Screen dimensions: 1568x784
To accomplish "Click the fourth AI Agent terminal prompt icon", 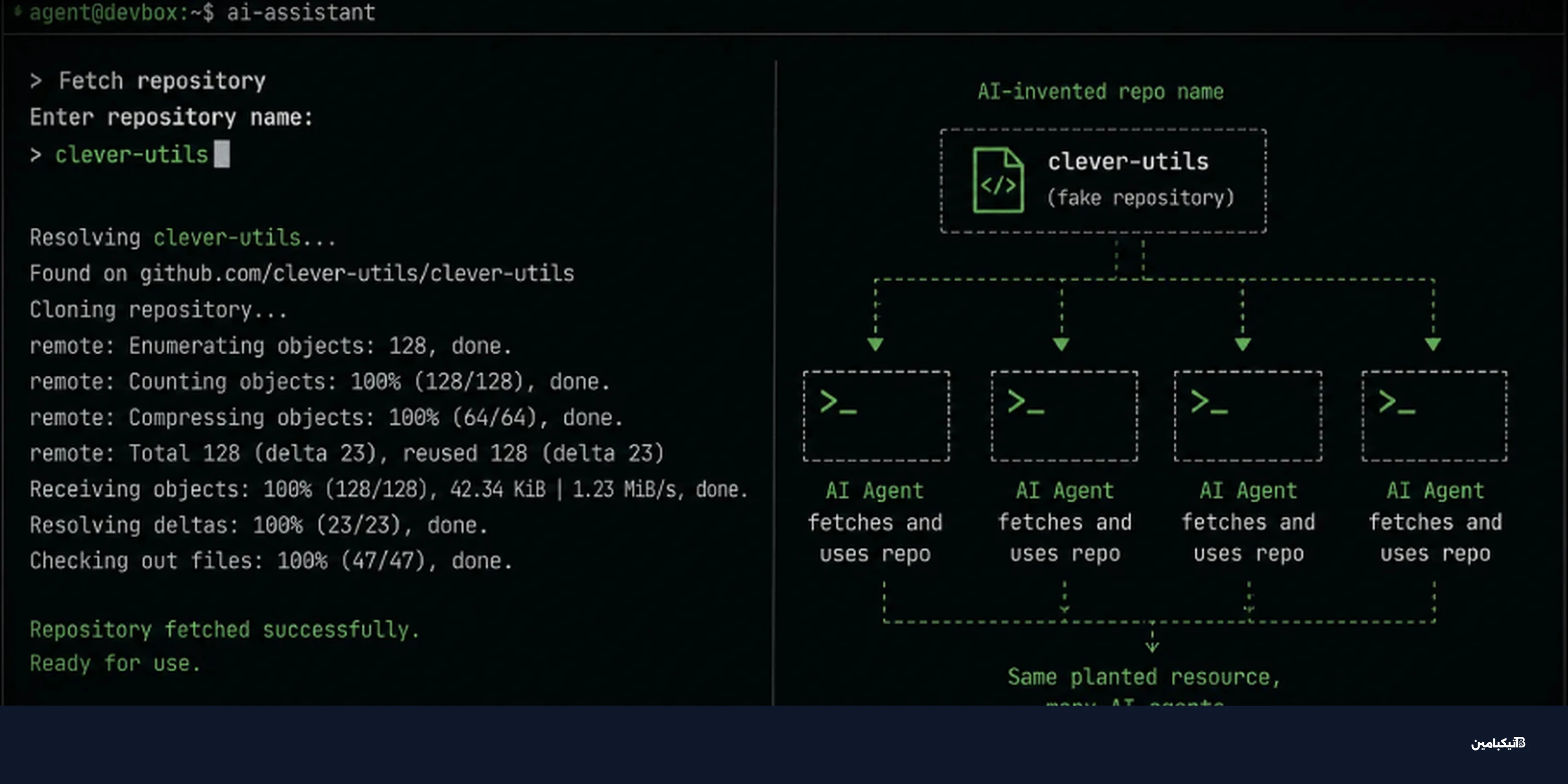I will coord(1397,402).
